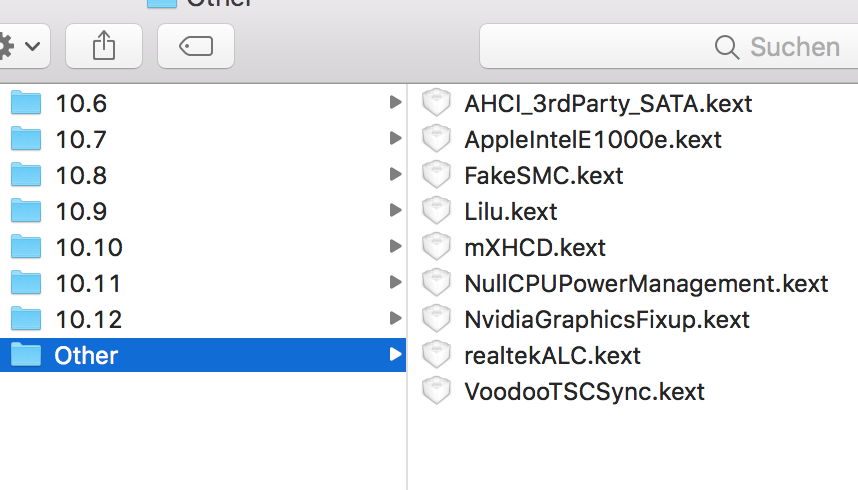This screenshot has height=490, width=858.
Task: Select the NullCPUPowerManagement.kext file name
Action: pos(646,283)
